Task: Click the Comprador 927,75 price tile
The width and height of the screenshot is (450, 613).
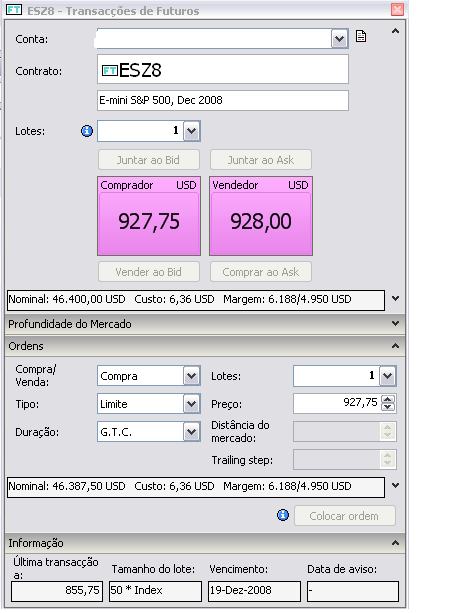Action: (149, 216)
